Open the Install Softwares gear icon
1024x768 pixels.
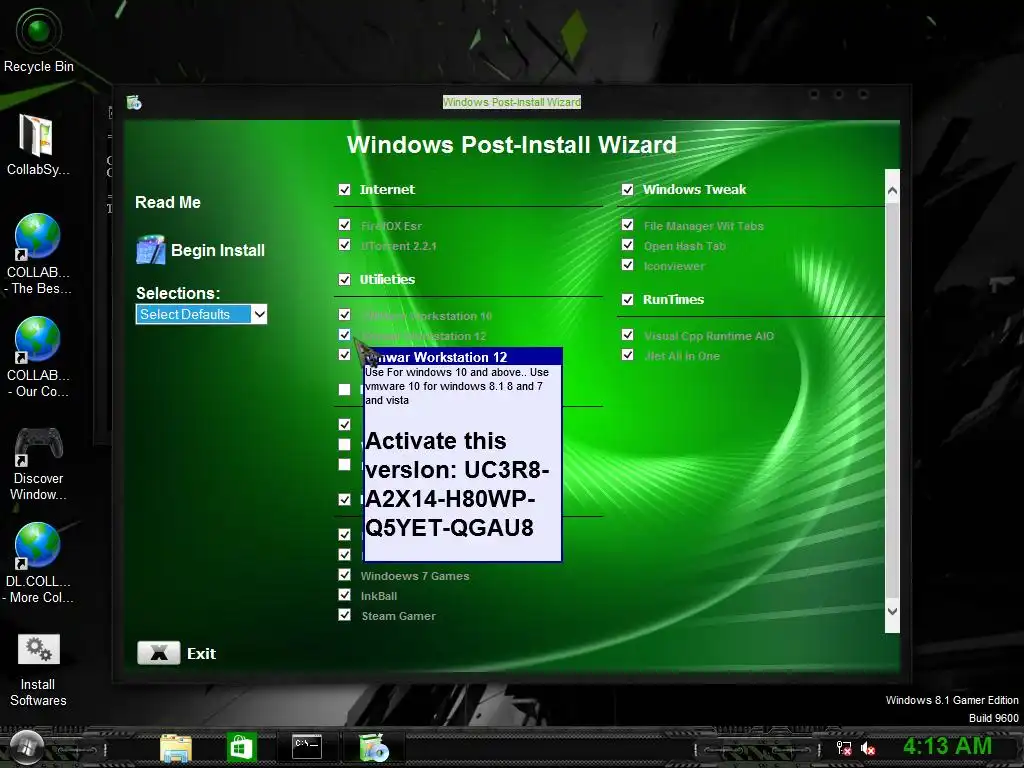38,670
